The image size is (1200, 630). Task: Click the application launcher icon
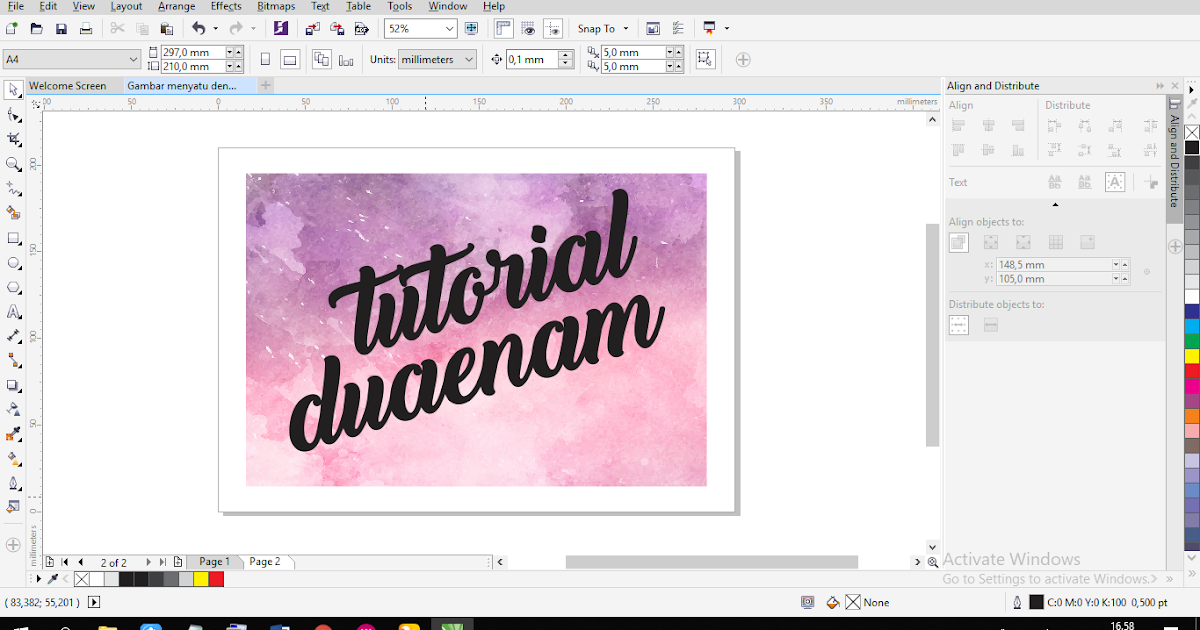point(710,29)
